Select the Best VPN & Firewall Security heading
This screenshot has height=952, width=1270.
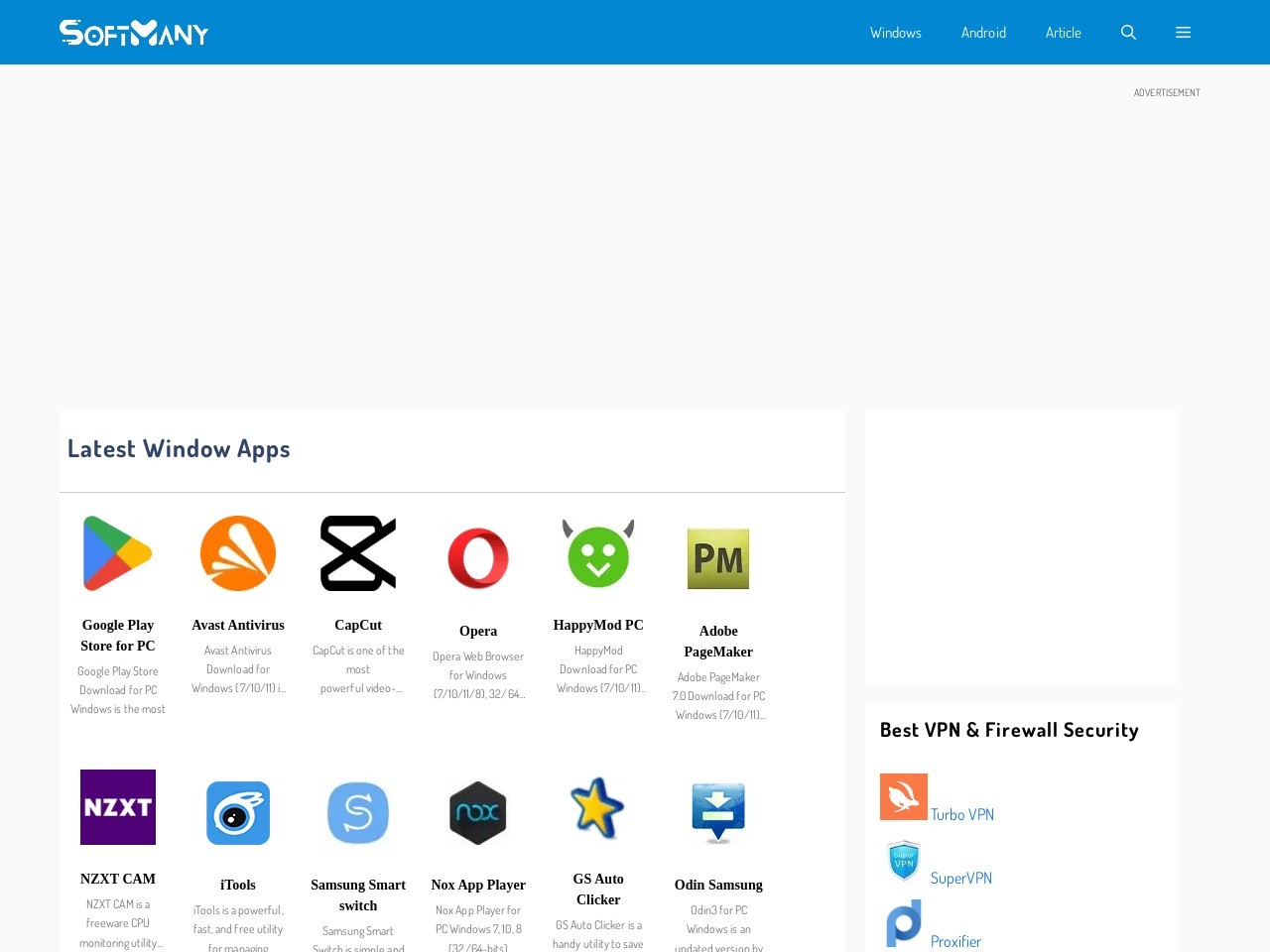[x=1009, y=730]
